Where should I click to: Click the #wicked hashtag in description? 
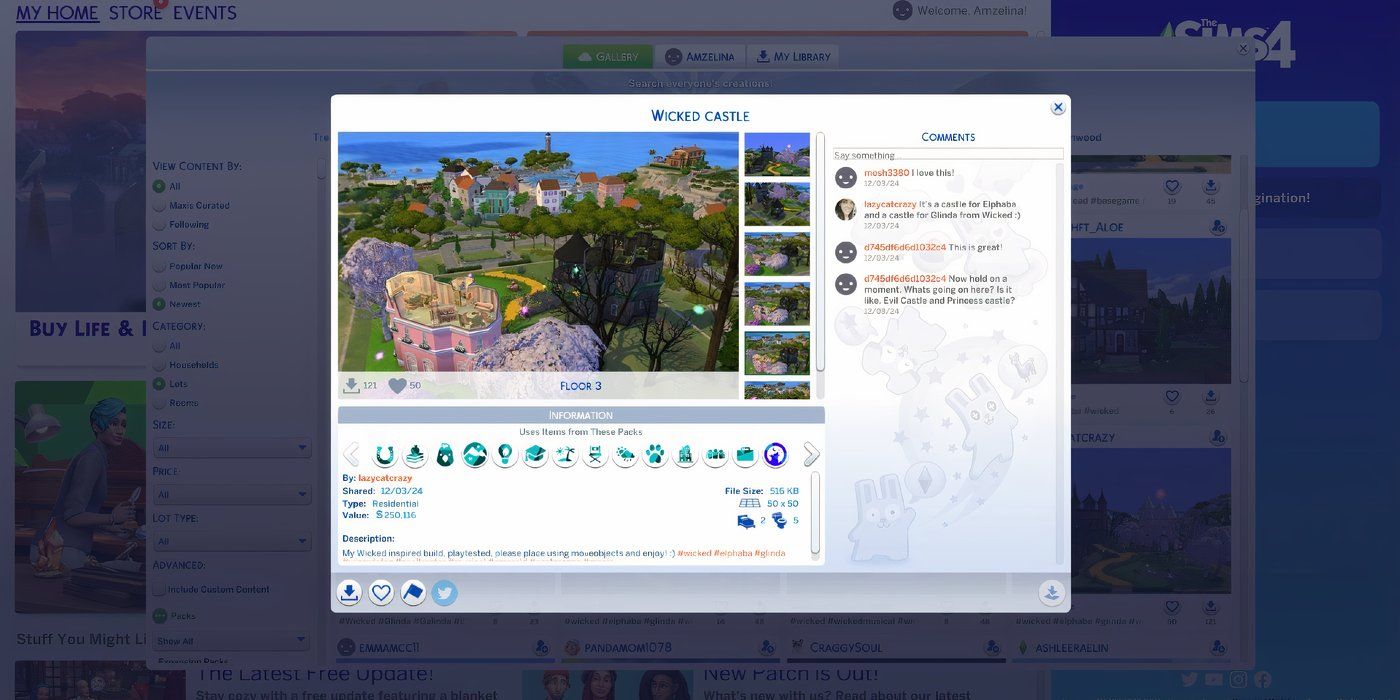pos(694,553)
